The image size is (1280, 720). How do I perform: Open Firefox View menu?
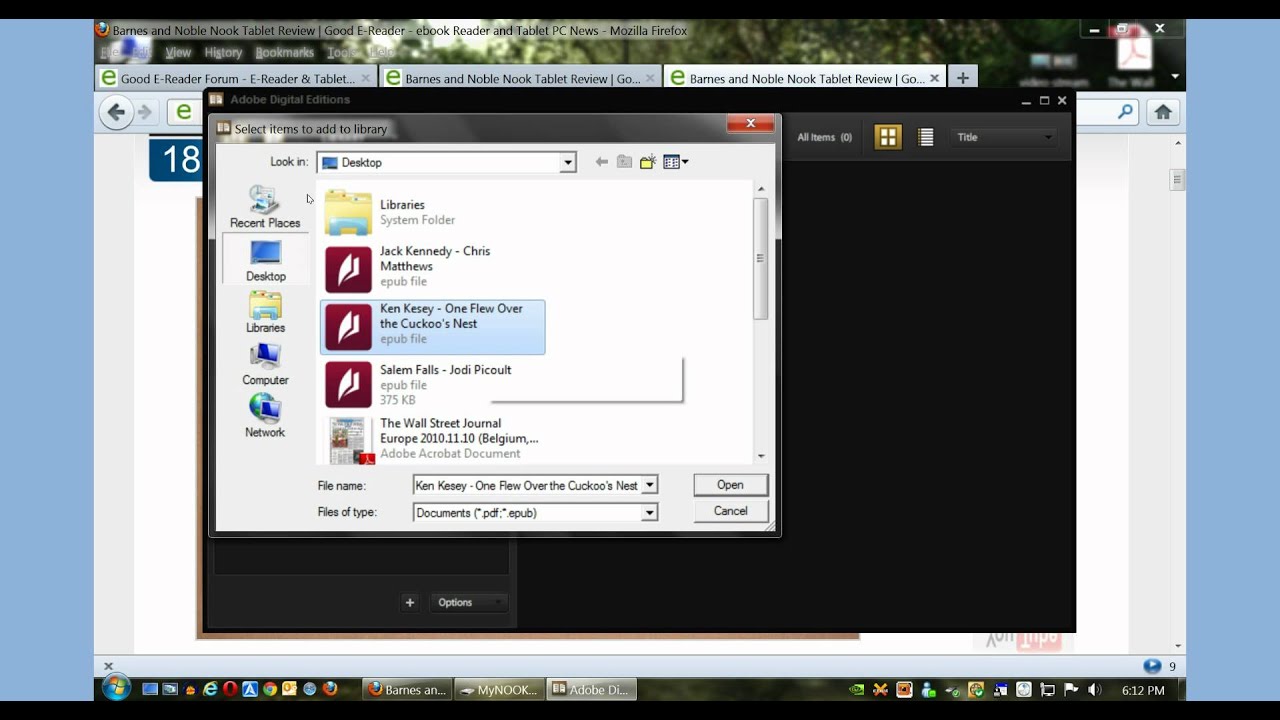[178, 52]
